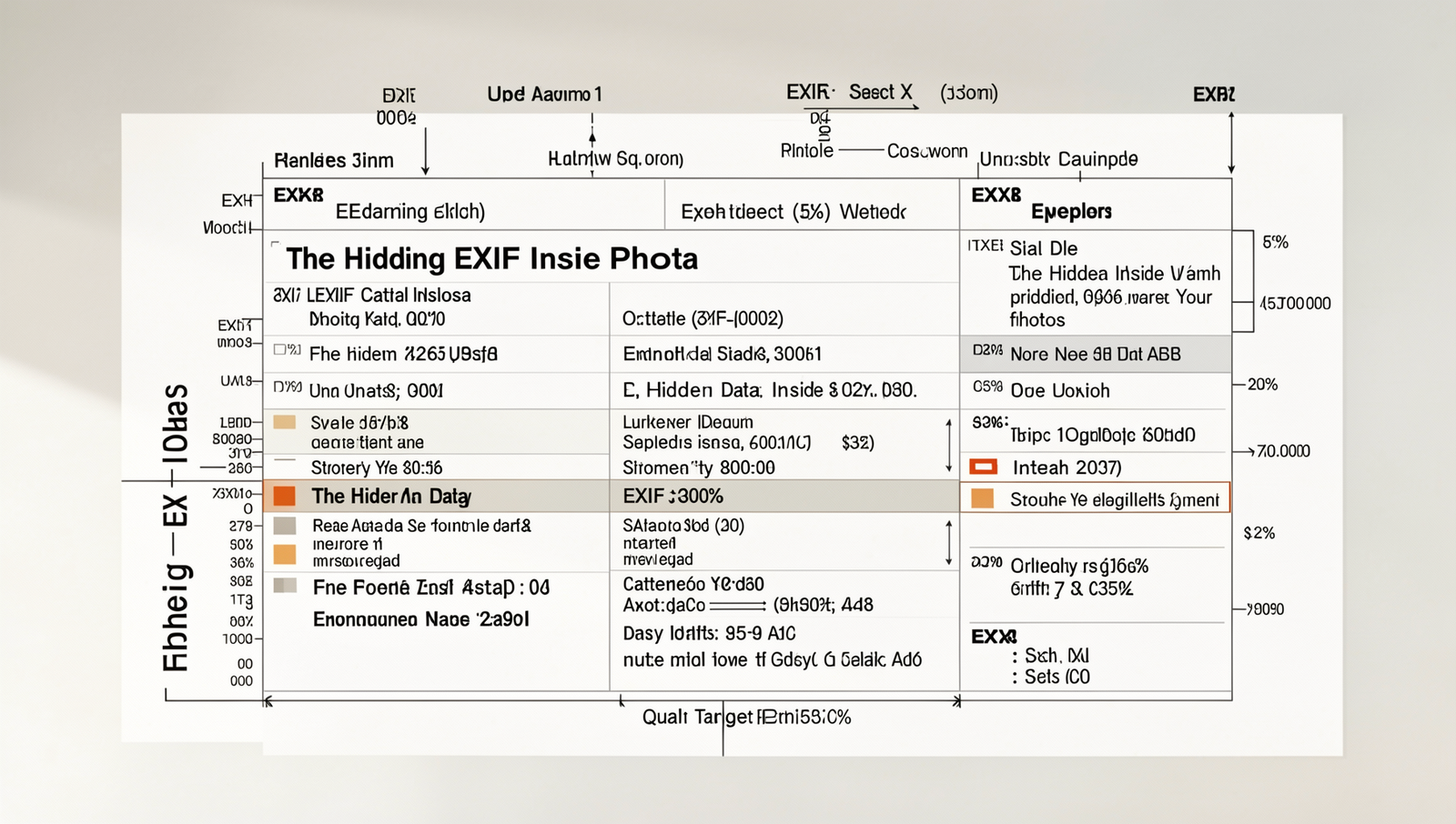
Task: Click the tan swatch beside "Stouhe Ye elagillelts"
Action: coord(982,498)
